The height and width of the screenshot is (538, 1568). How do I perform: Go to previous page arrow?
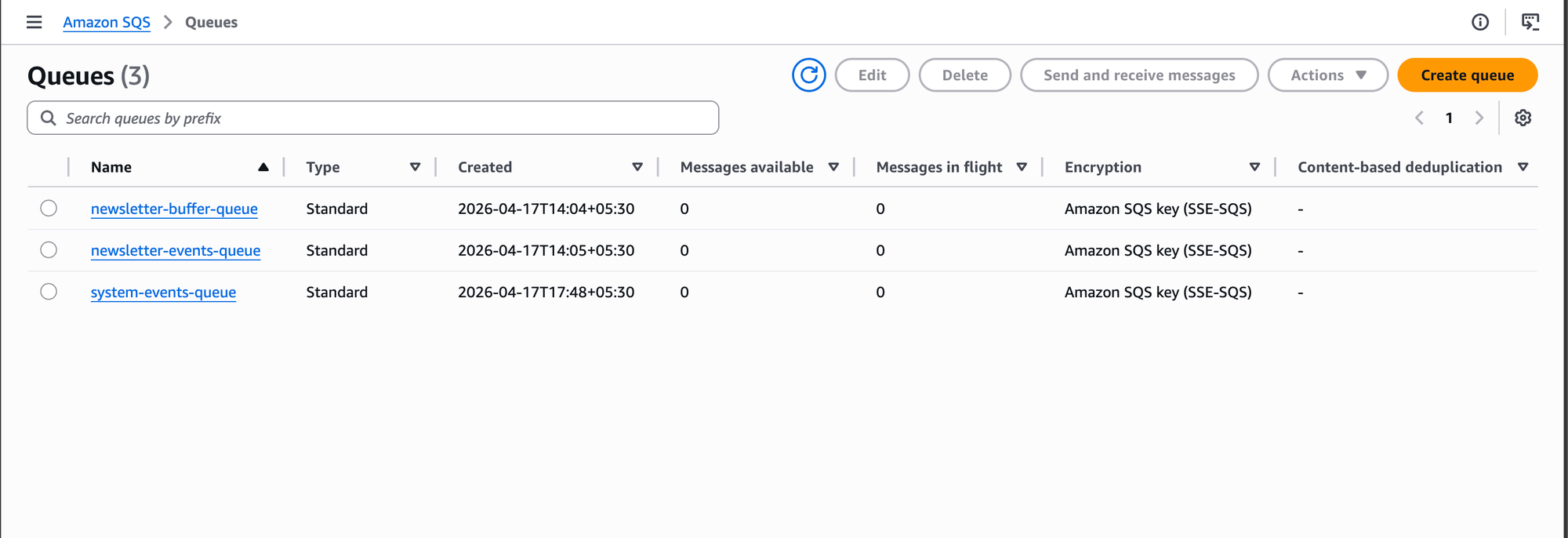click(1419, 118)
